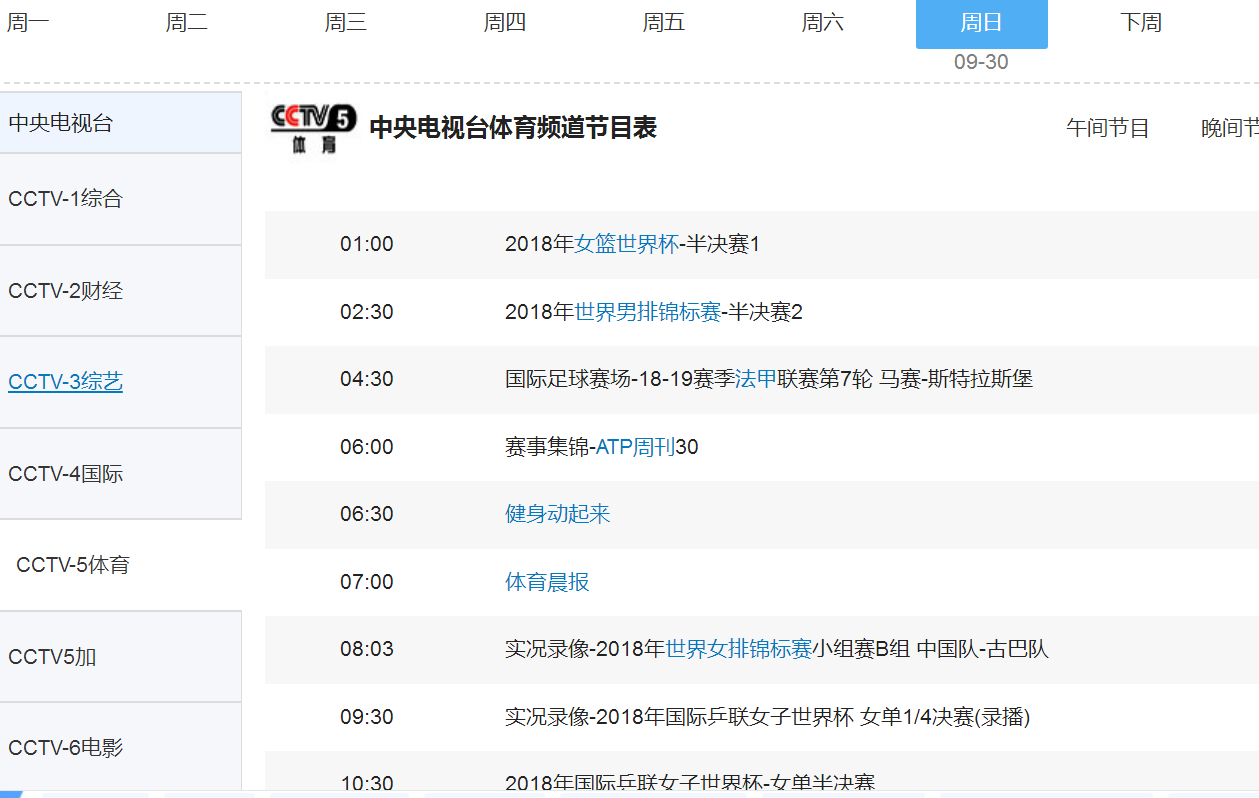Click the 07:00 time cell

click(x=367, y=582)
